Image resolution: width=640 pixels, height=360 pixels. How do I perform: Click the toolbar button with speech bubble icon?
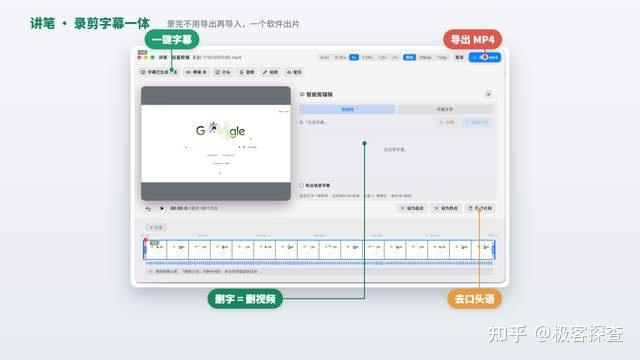[223, 72]
